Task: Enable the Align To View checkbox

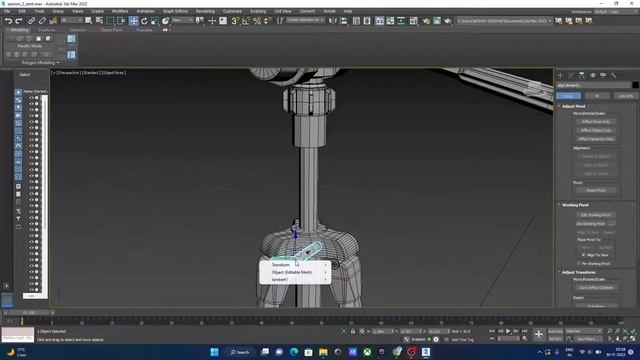Action: point(584,255)
